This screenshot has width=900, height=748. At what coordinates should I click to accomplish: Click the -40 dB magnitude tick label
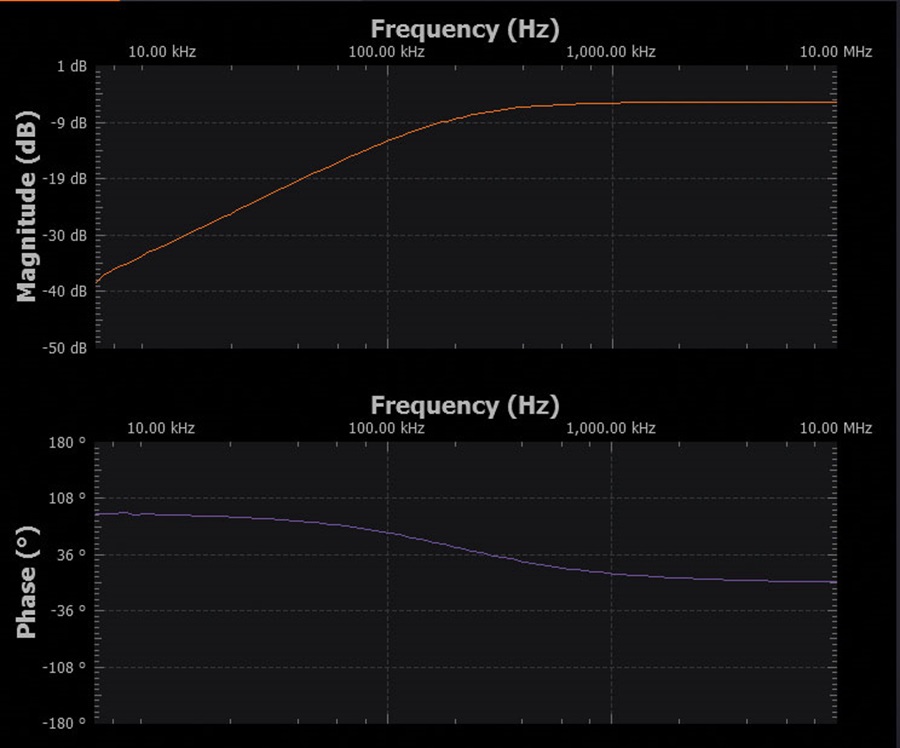click(64, 292)
